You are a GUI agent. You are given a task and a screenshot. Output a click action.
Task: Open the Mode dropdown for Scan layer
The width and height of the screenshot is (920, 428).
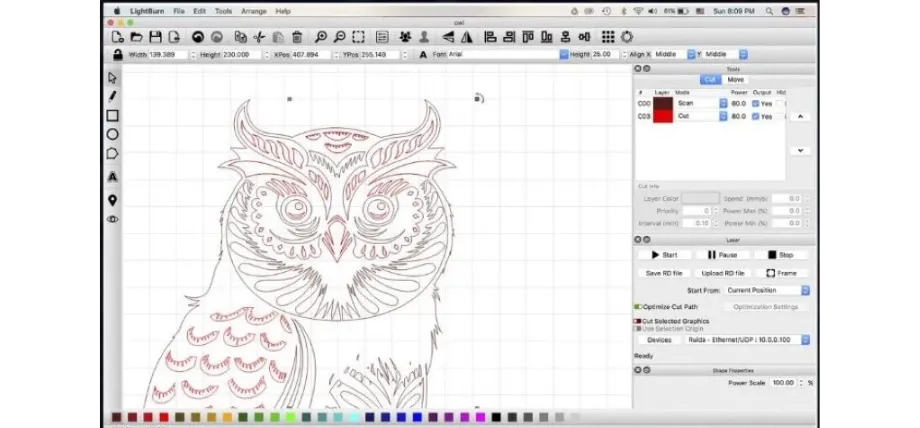[x=701, y=103]
